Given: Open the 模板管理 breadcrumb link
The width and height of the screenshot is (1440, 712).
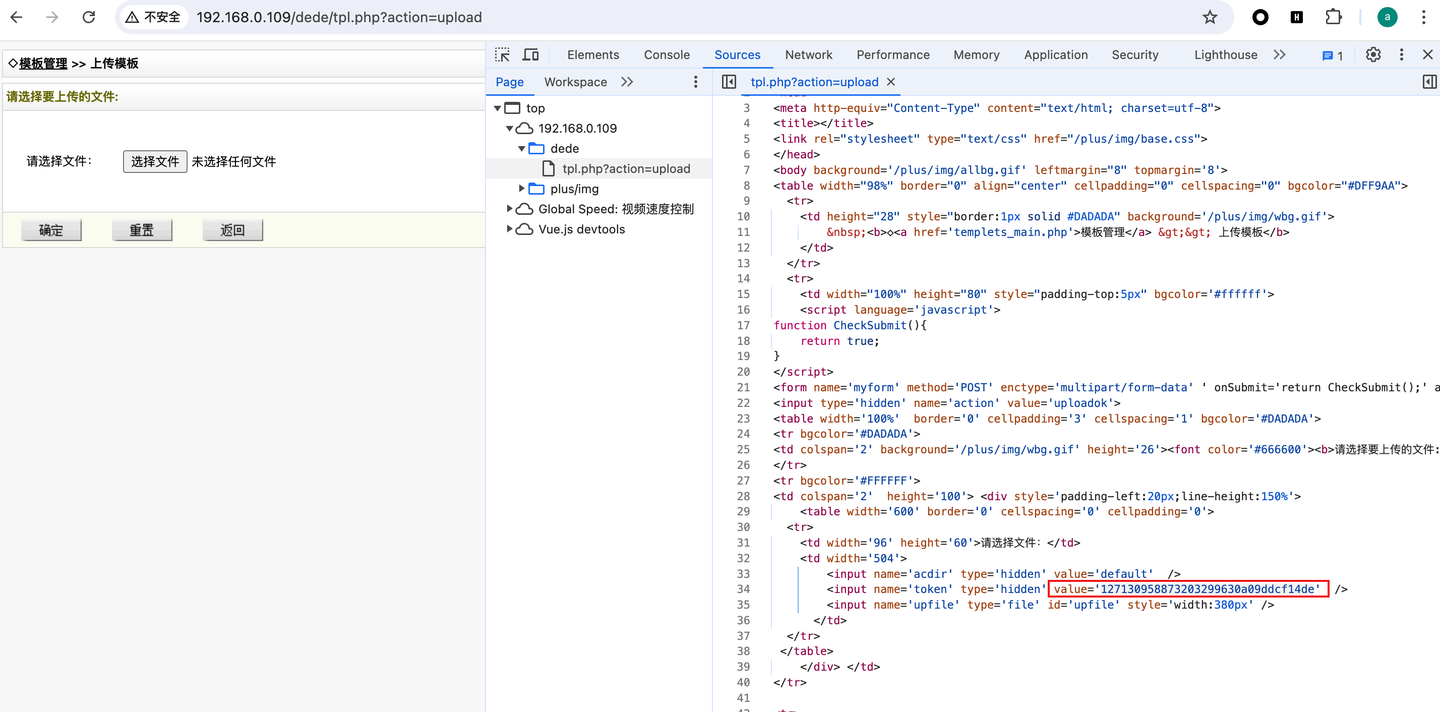Looking at the screenshot, I should tap(43, 63).
